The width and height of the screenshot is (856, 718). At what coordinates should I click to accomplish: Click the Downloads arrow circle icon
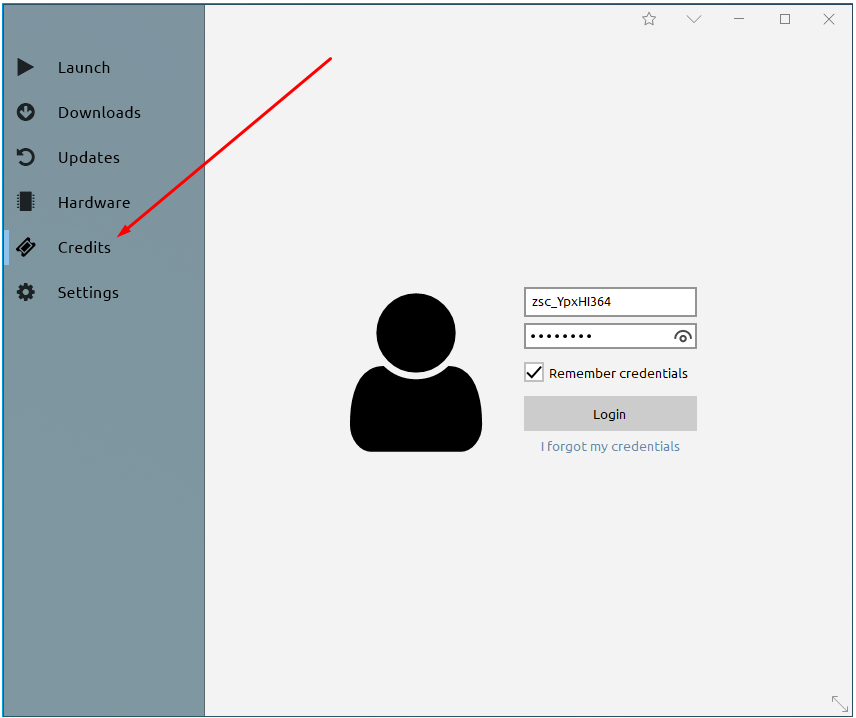[x=26, y=112]
